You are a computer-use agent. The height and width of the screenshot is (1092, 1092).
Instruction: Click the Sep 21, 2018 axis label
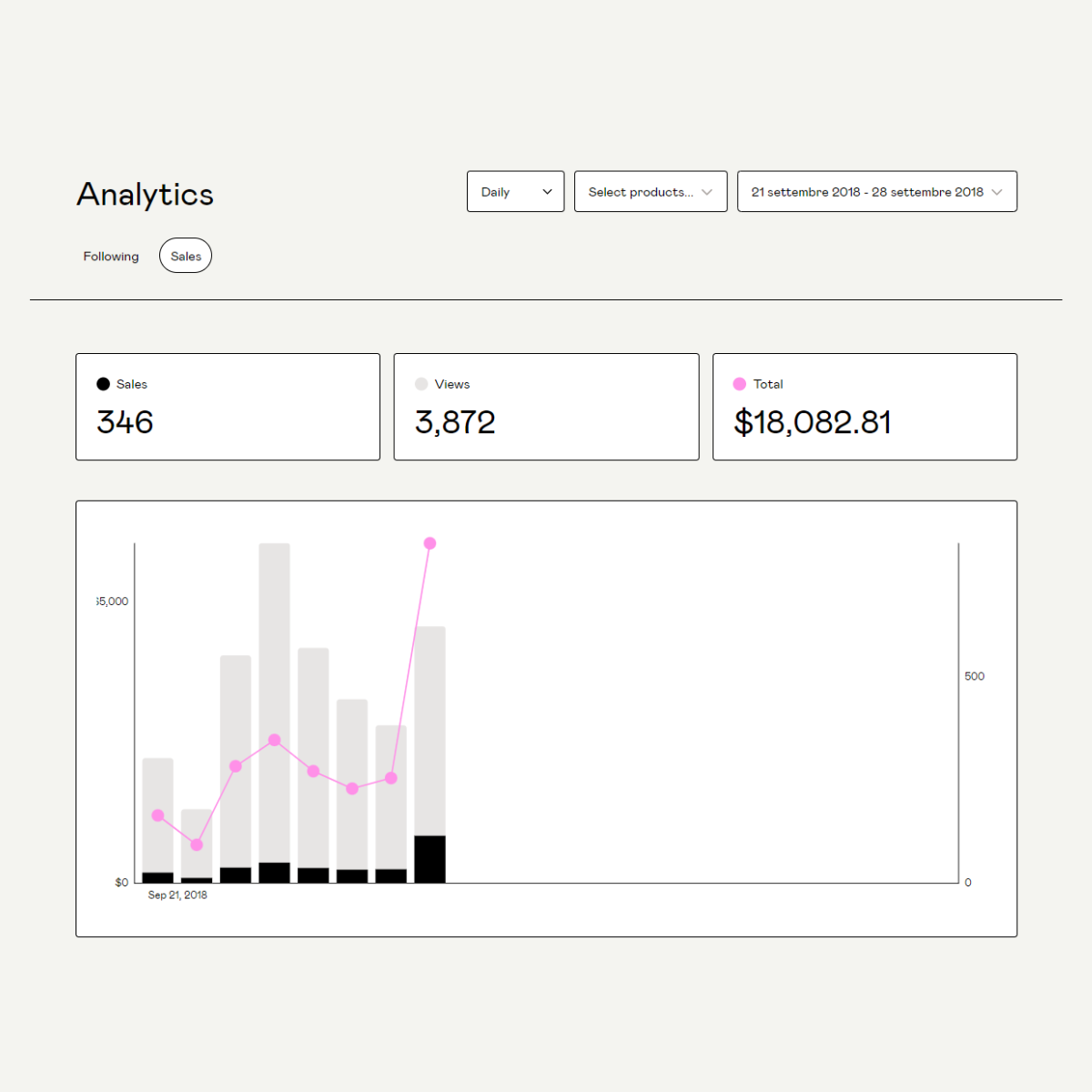tap(177, 895)
